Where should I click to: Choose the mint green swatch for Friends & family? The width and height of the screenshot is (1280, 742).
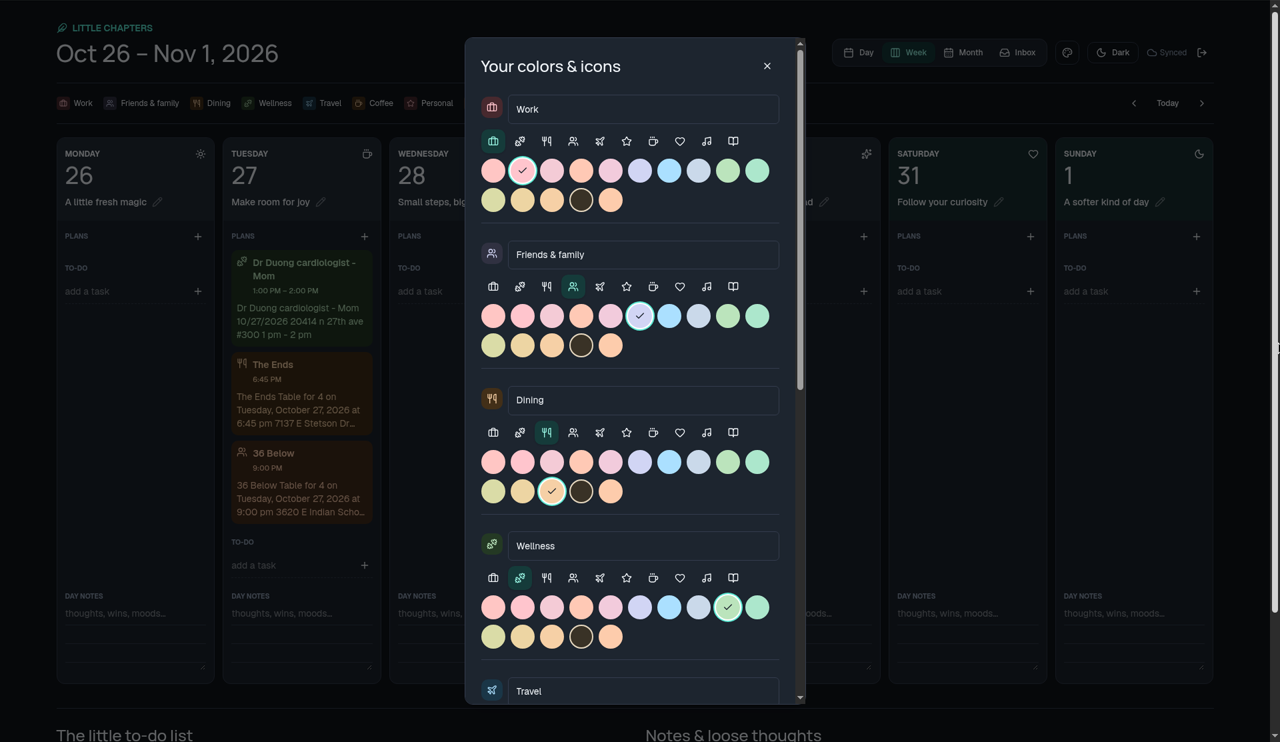pos(757,316)
